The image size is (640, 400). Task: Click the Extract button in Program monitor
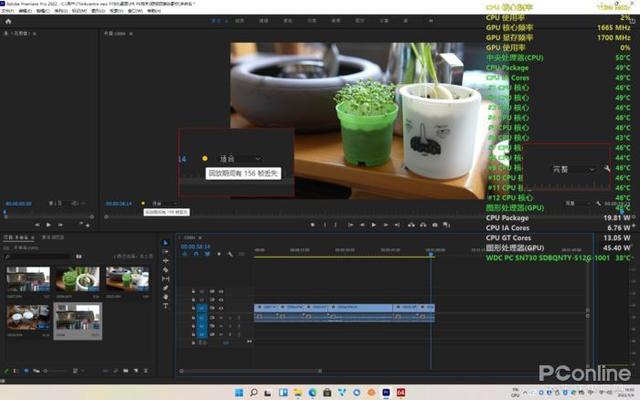(423, 225)
